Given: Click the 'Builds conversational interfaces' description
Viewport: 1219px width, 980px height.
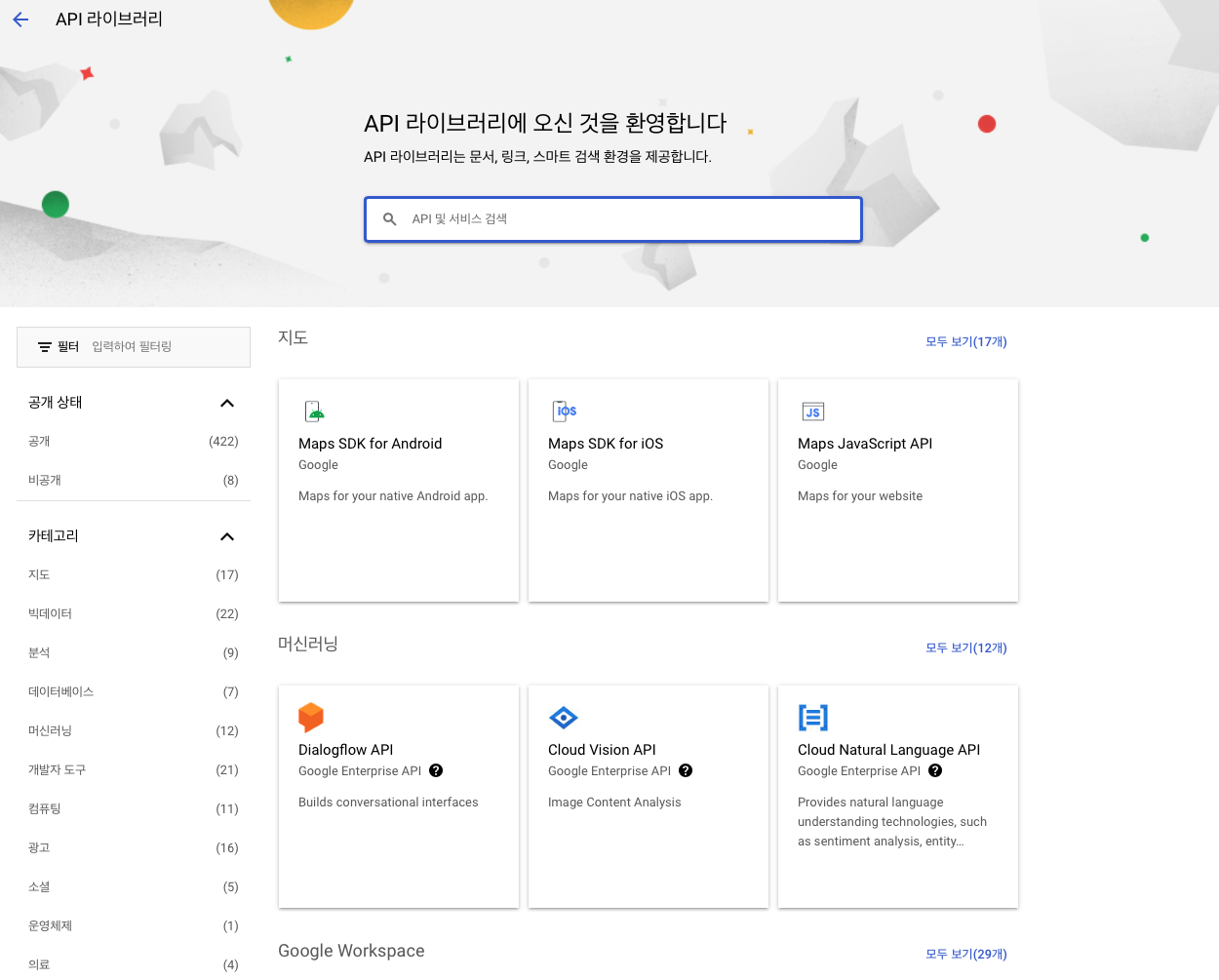Looking at the screenshot, I should coord(388,803).
